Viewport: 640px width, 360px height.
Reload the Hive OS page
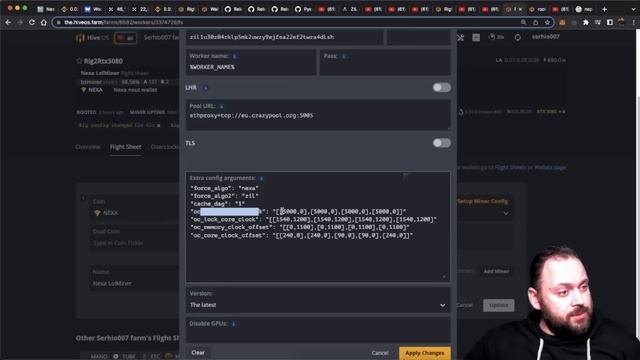coord(32,22)
